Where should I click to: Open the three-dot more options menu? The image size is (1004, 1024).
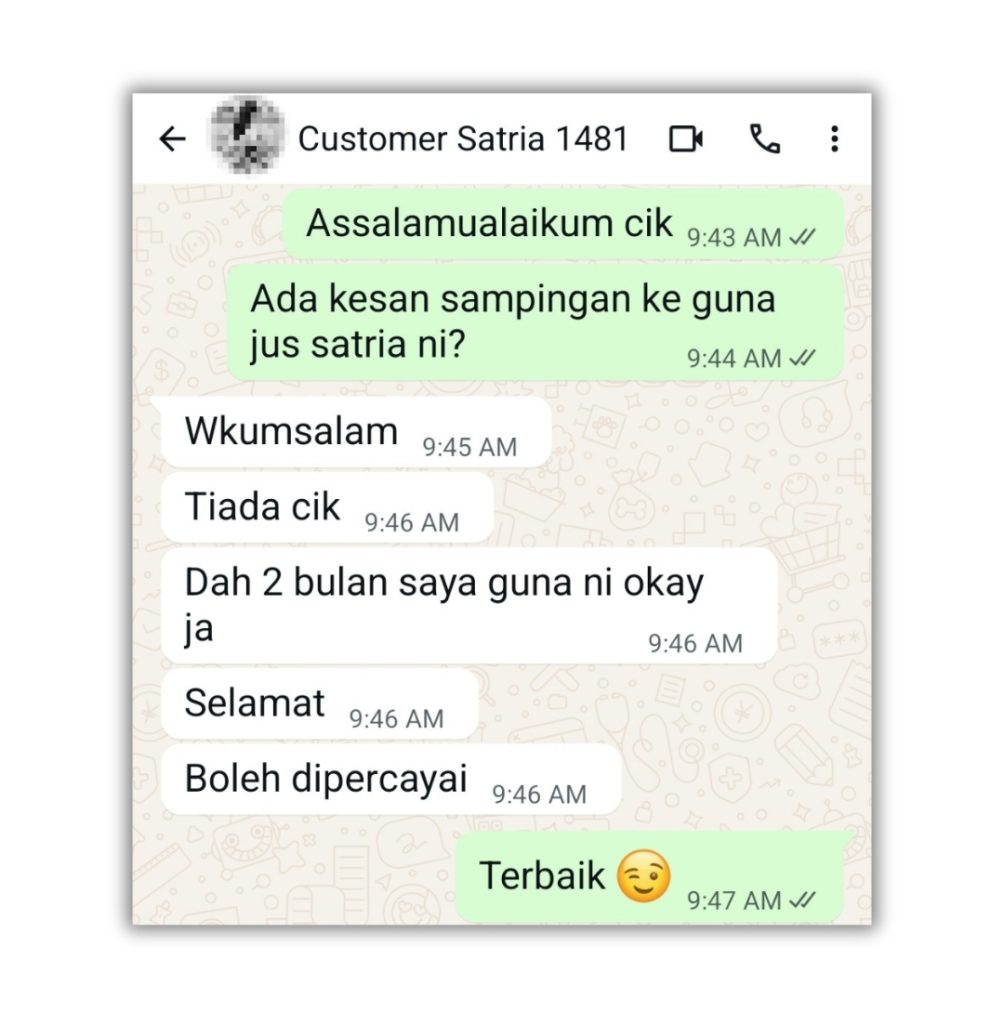pos(834,139)
